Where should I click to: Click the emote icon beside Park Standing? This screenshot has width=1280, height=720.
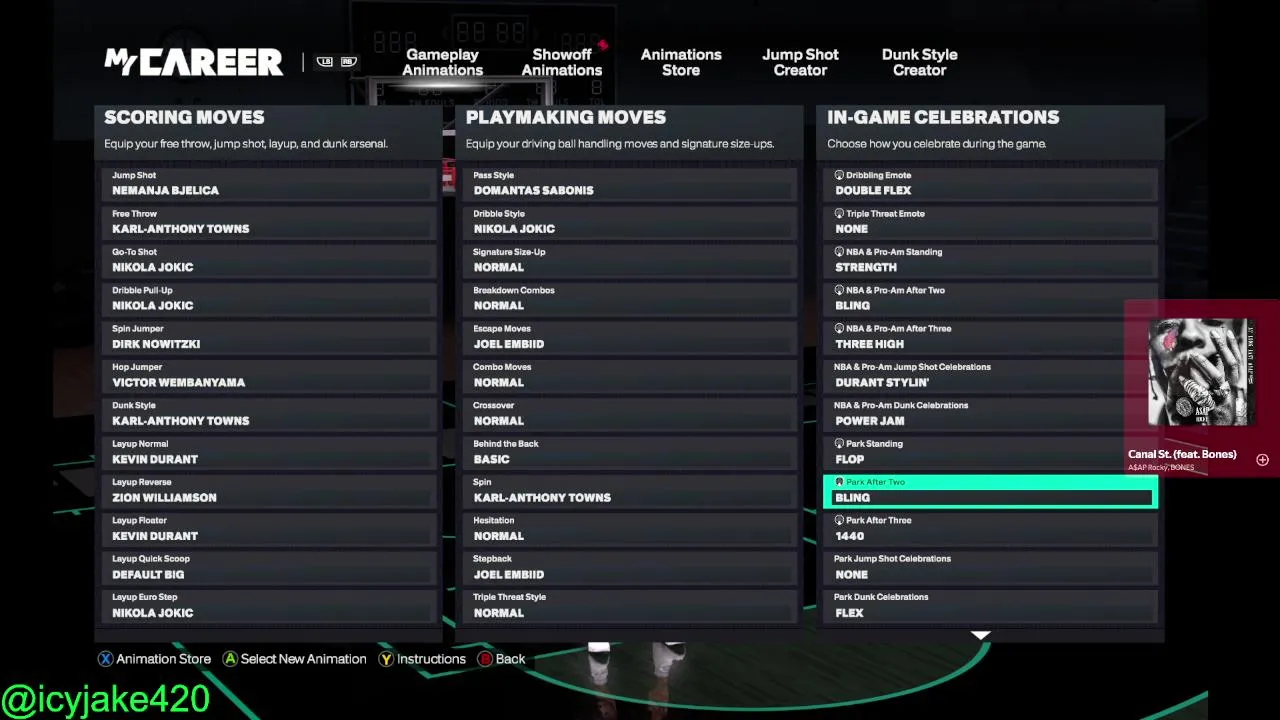click(x=839, y=443)
